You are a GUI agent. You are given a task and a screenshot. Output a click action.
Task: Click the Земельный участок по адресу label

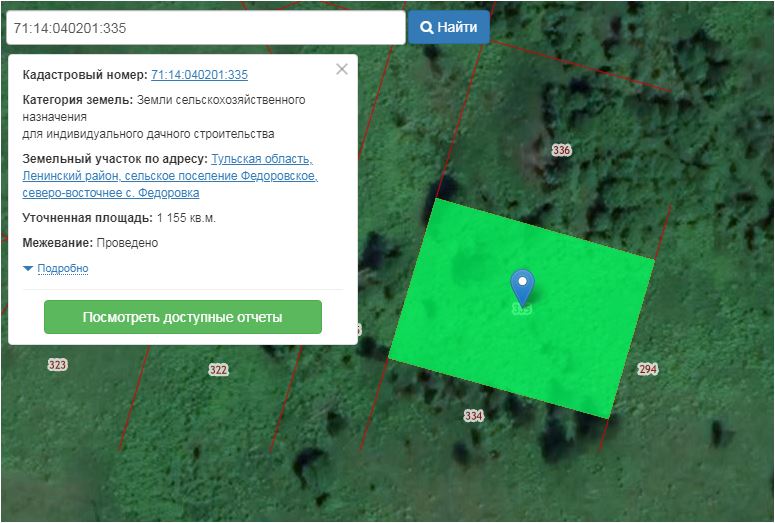(114, 159)
